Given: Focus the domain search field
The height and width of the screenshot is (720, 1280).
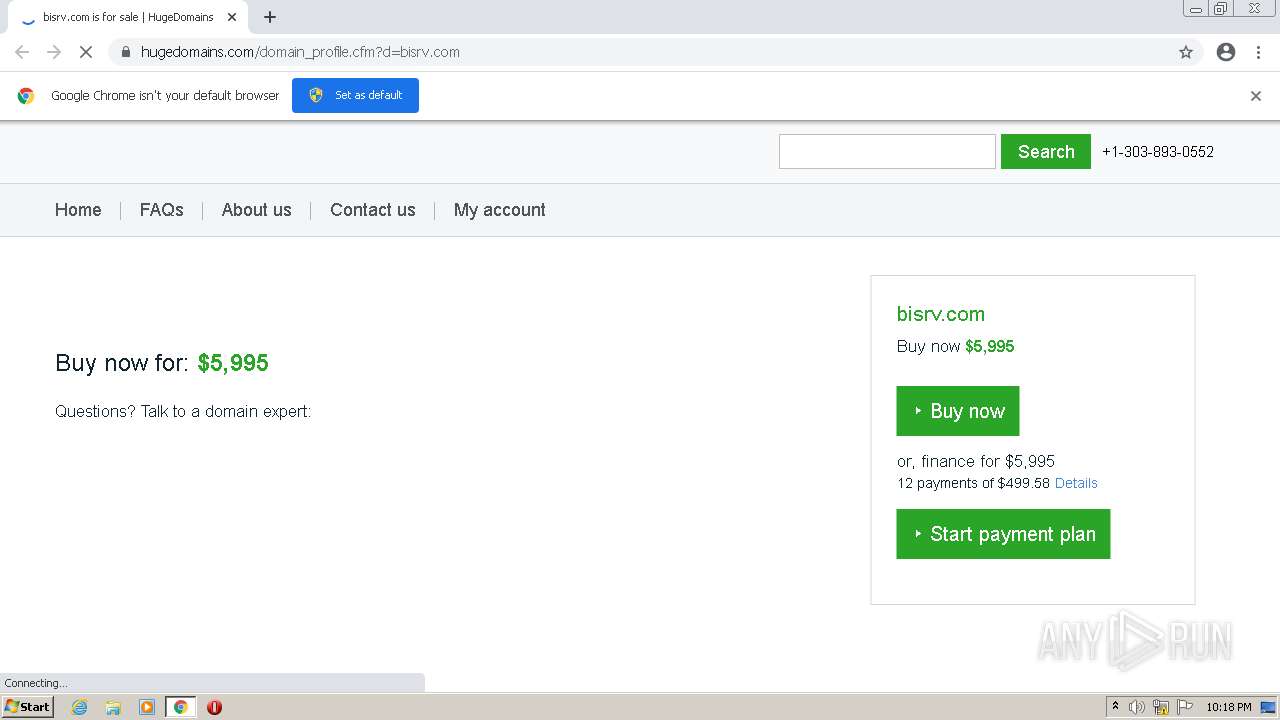Looking at the screenshot, I should [887, 151].
